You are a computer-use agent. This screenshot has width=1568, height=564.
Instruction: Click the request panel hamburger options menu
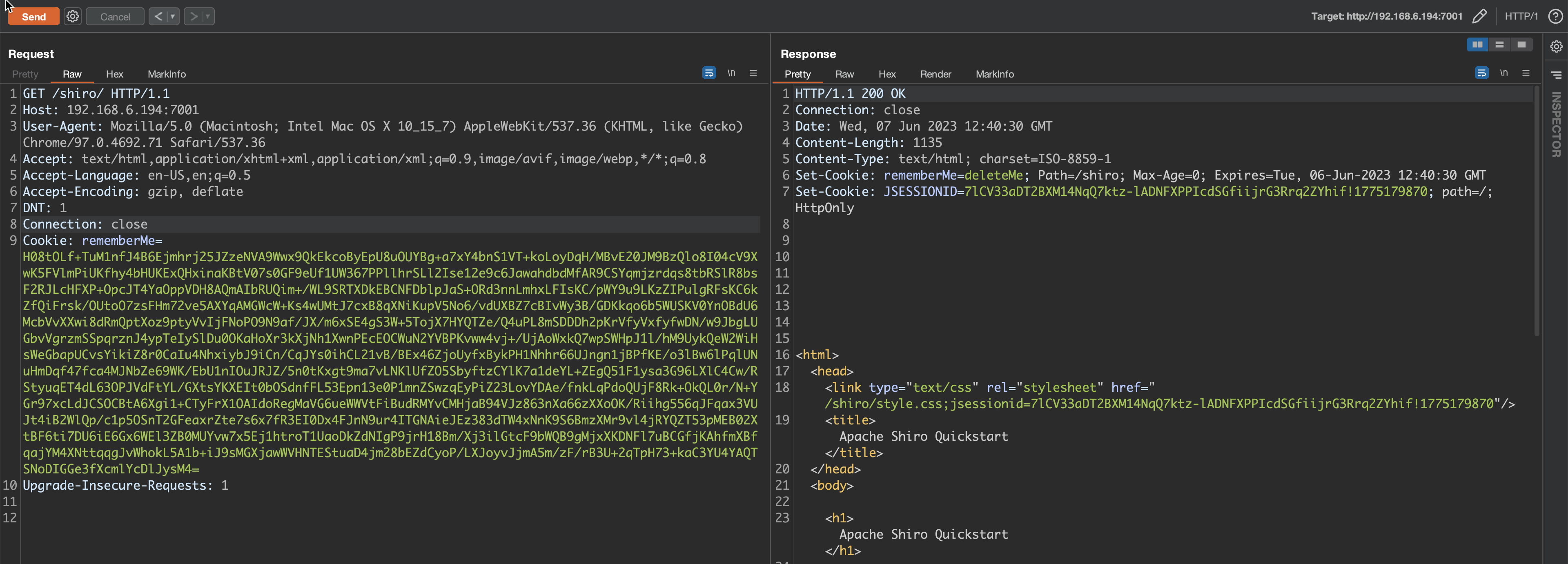point(753,73)
